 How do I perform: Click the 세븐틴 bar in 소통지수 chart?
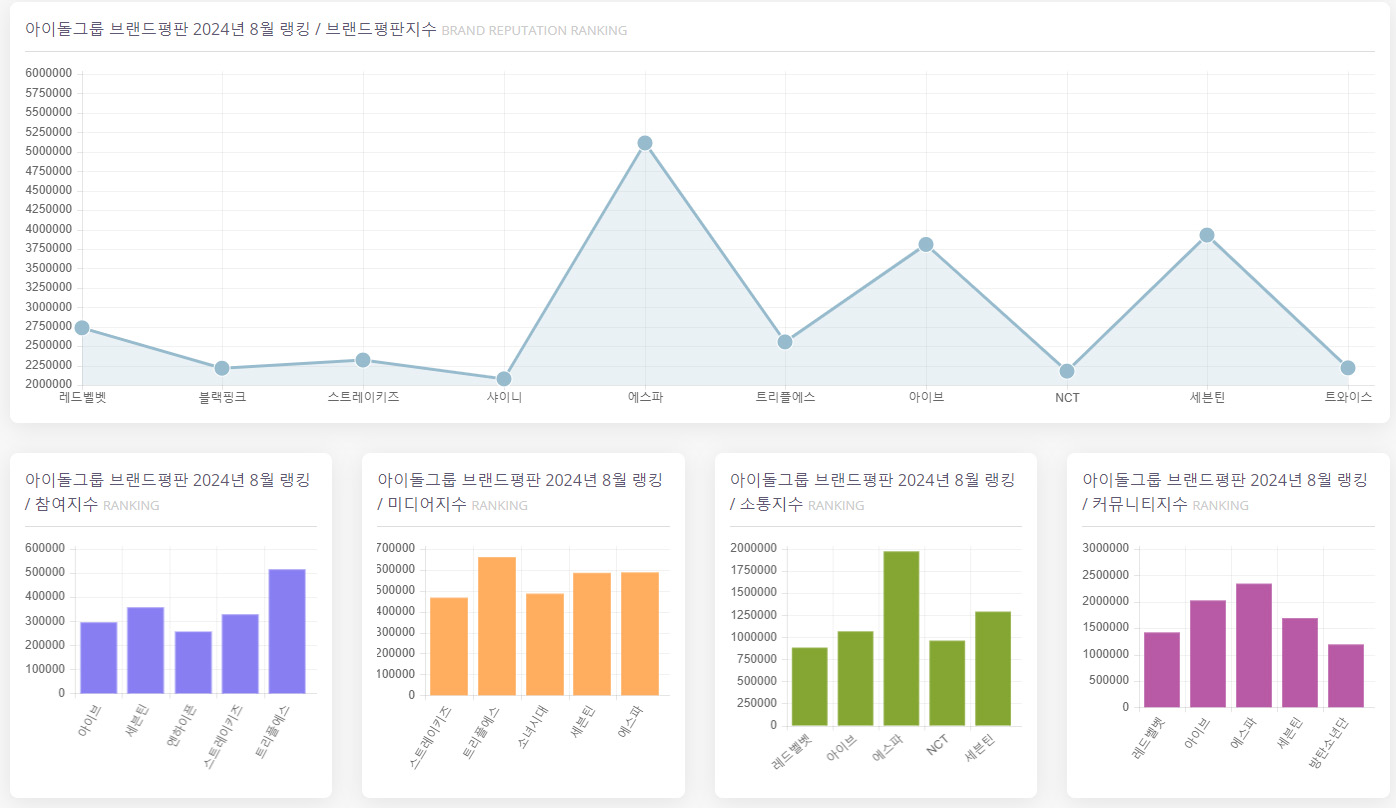tap(993, 669)
